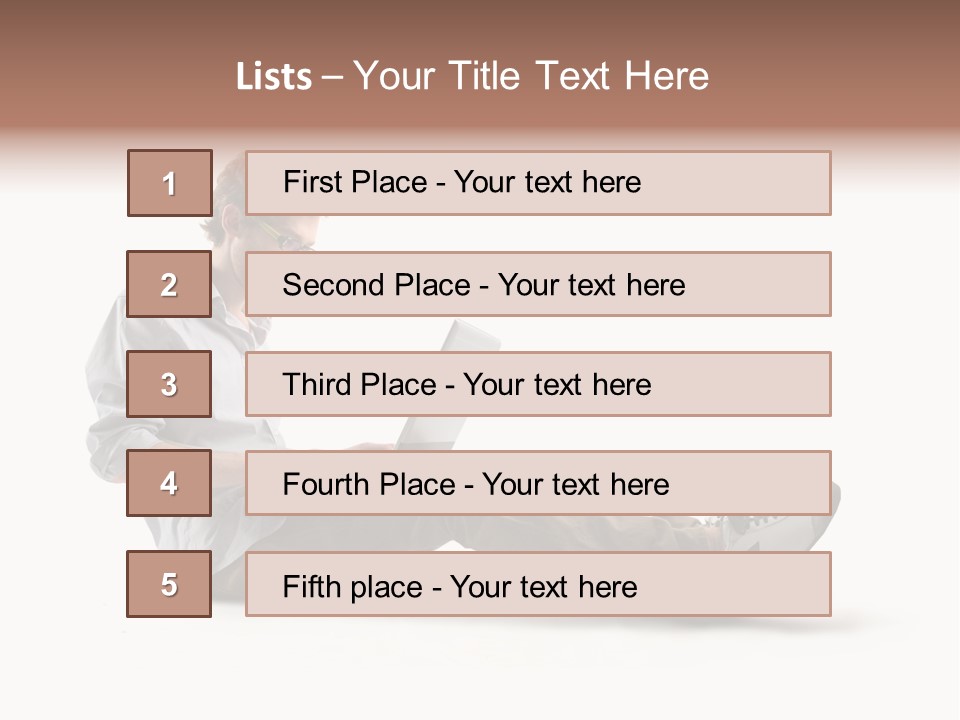960x720 pixels.
Task: Click the Second Place text box
Action: 538,284
